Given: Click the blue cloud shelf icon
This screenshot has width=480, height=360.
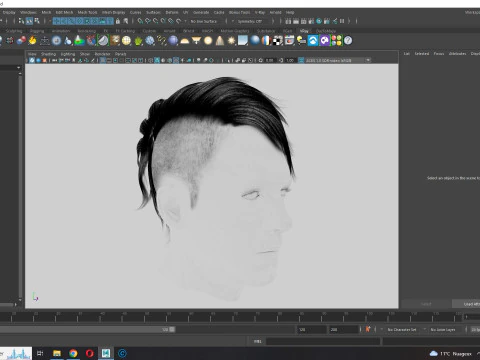Looking at the screenshot, I should click(x=313, y=41).
